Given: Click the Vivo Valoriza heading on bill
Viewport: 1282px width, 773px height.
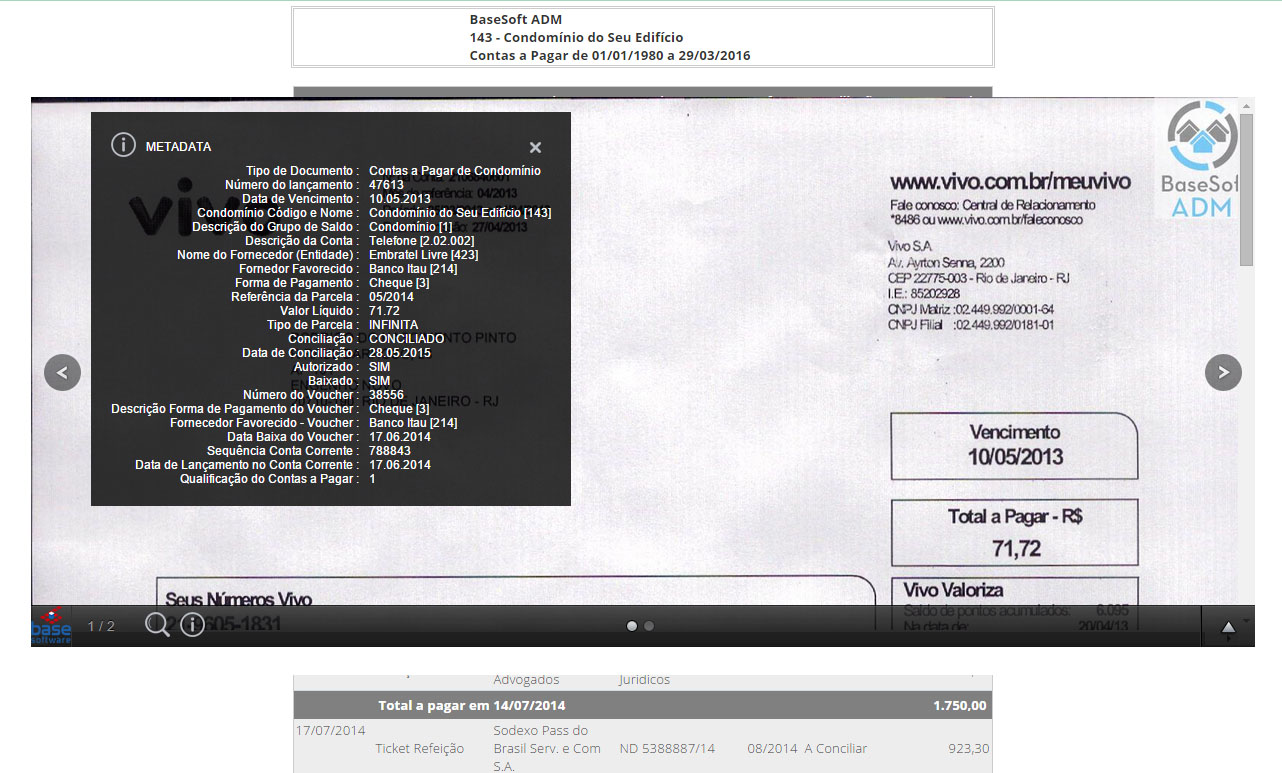Looking at the screenshot, I should coord(953,590).
